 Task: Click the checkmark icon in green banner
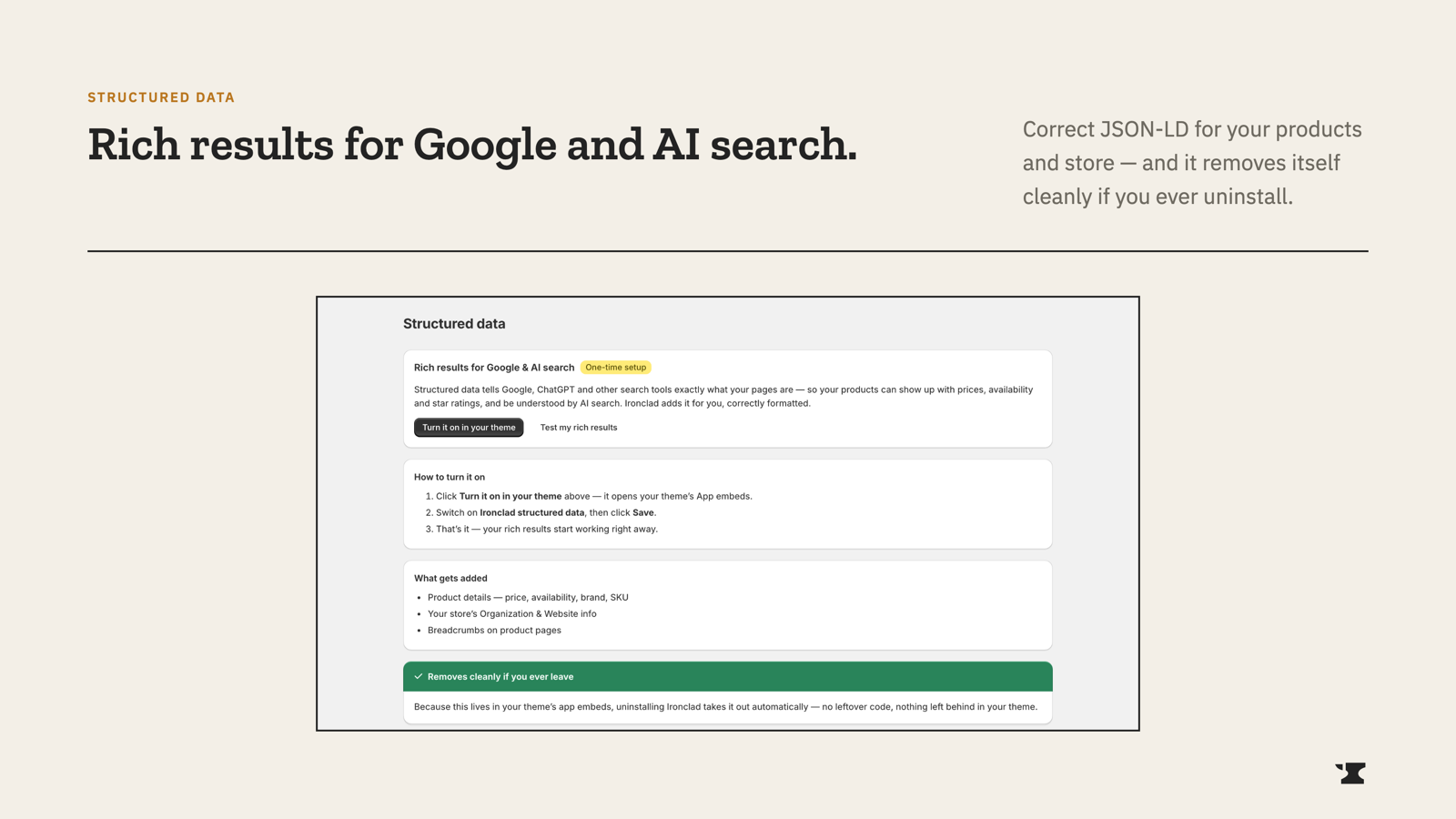point(419,676)
